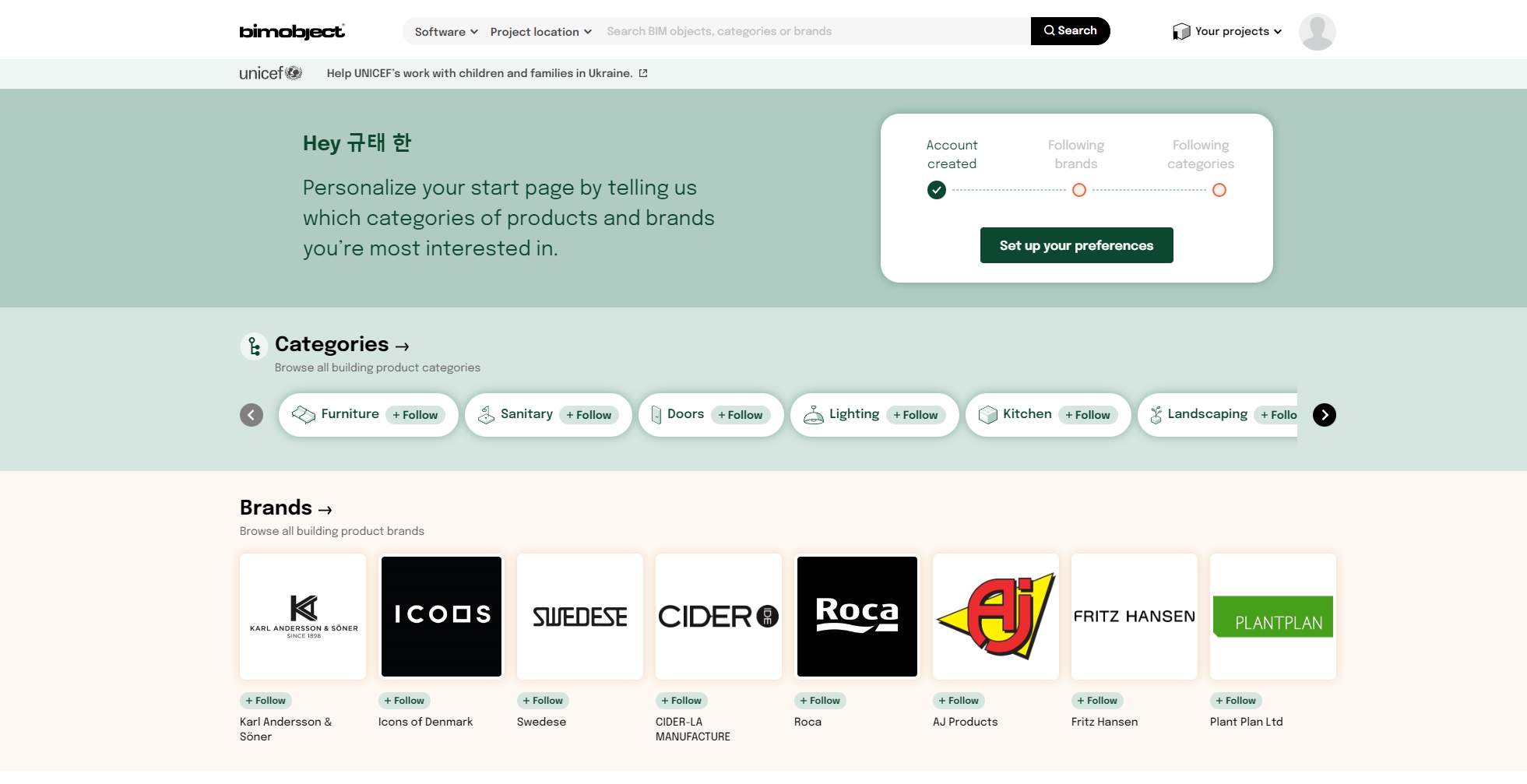The width and height of the screenshot is (1527, 784).
Task: Click the Following brands progress step circle
Action: click(1078, 190)
